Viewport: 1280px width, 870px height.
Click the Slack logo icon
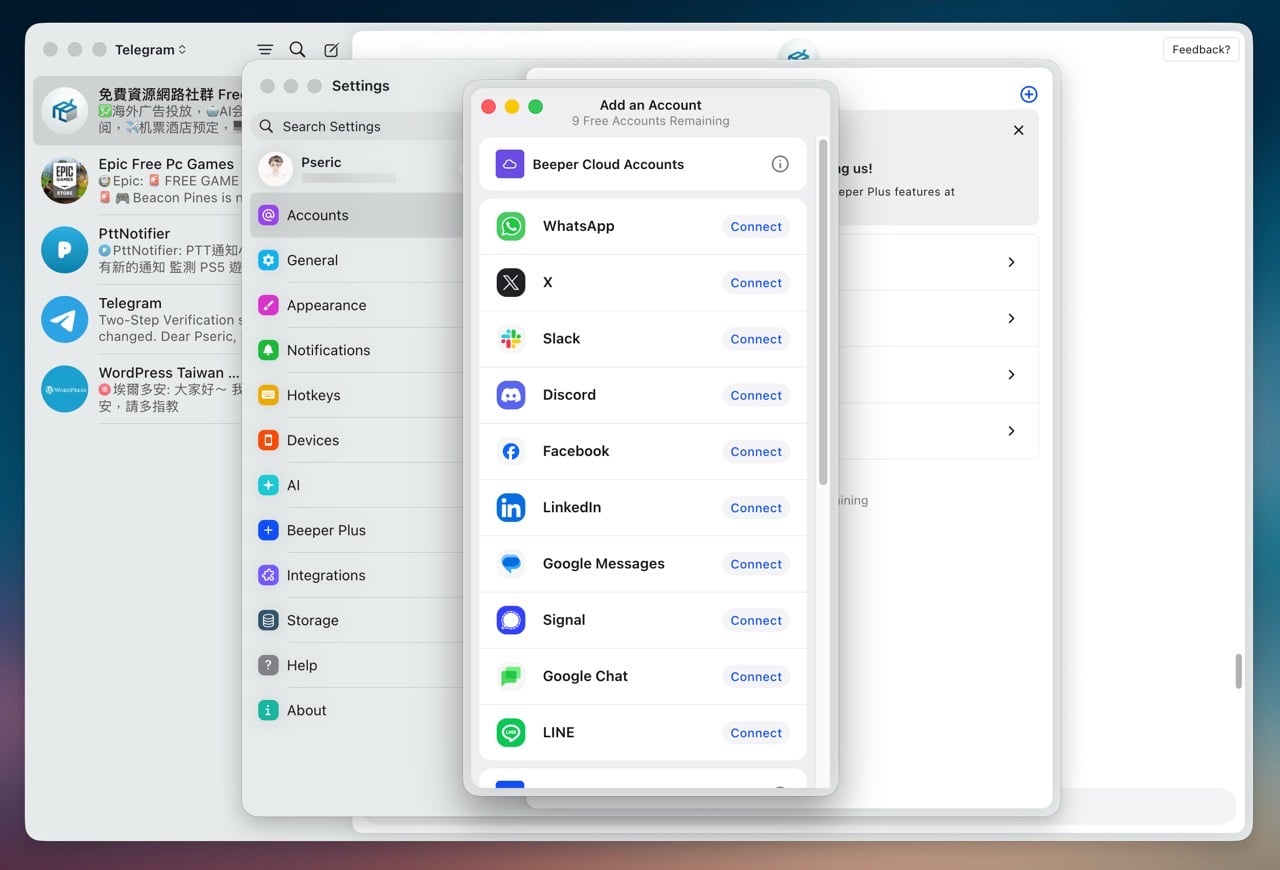click(x=511, y=338)
